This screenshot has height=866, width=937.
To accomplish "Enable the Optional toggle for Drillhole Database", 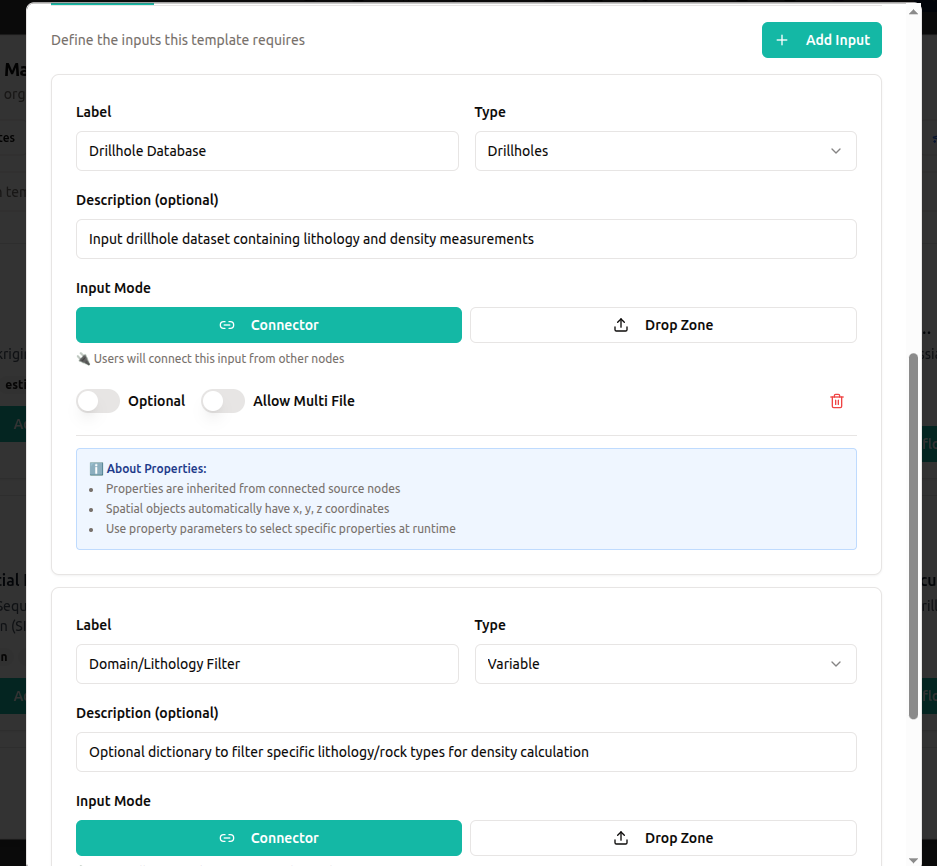I will pyautogui.click(x=97, y=400).
